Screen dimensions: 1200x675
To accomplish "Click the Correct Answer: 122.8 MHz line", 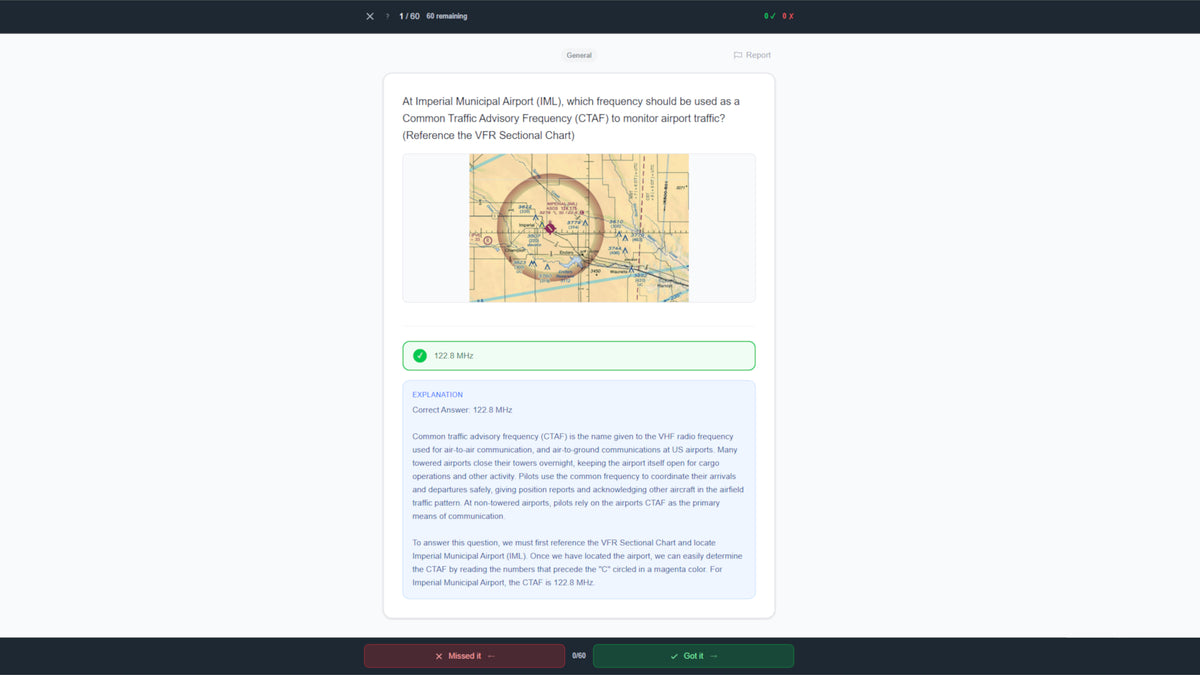I will (x=462, y=410).
